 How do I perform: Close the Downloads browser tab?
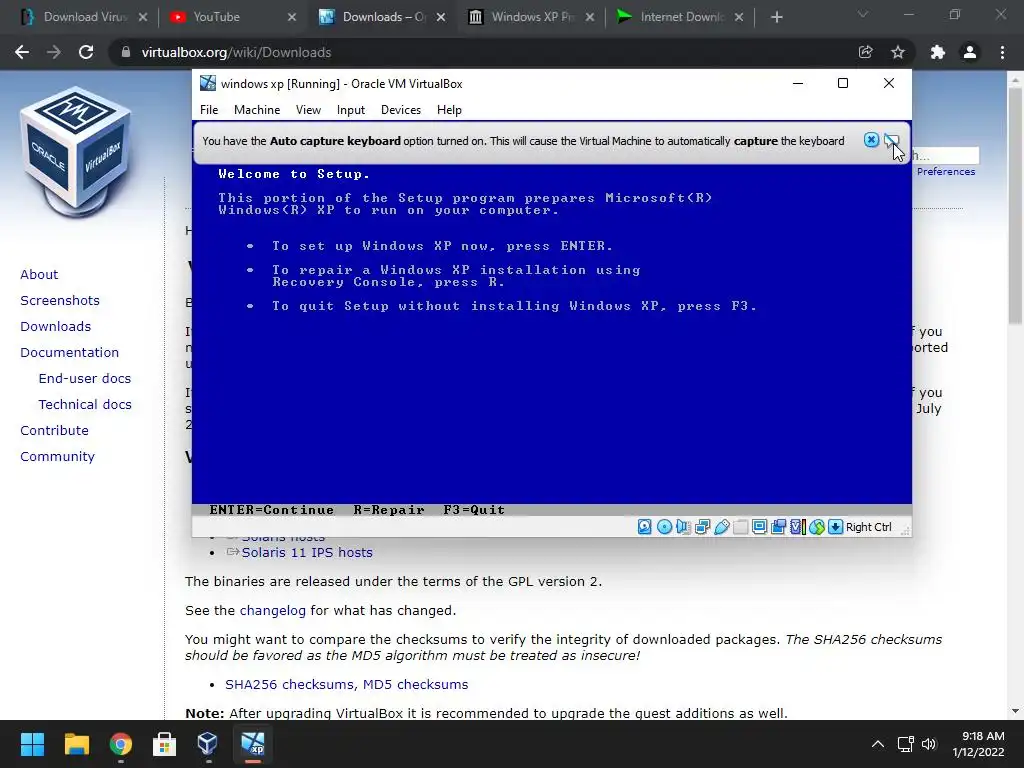441,17
